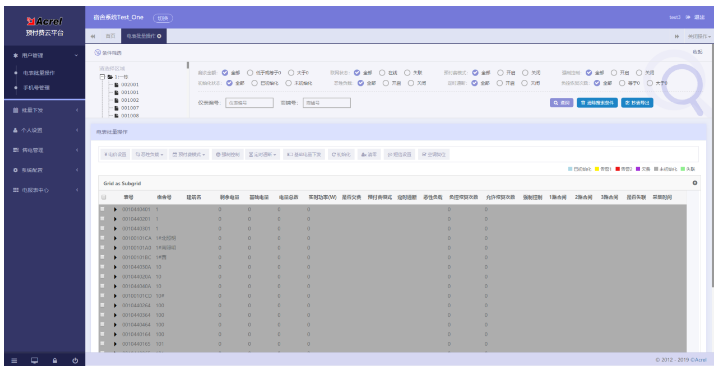Viewport: 719px width, 367px height.
Task: Click the power icon in the sidebar footer
Action: click(75, 361)
